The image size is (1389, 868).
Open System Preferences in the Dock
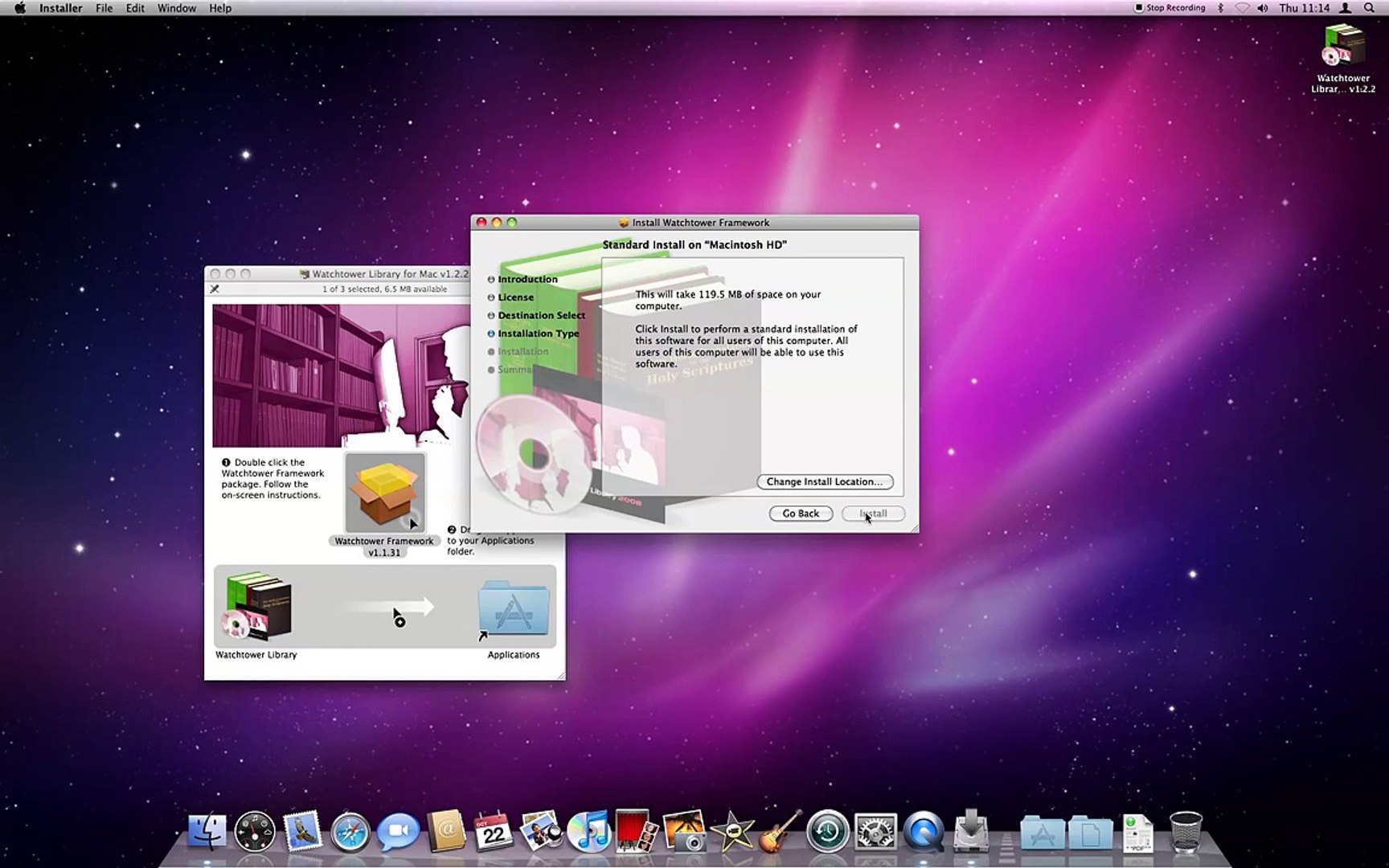coord(875,833)
